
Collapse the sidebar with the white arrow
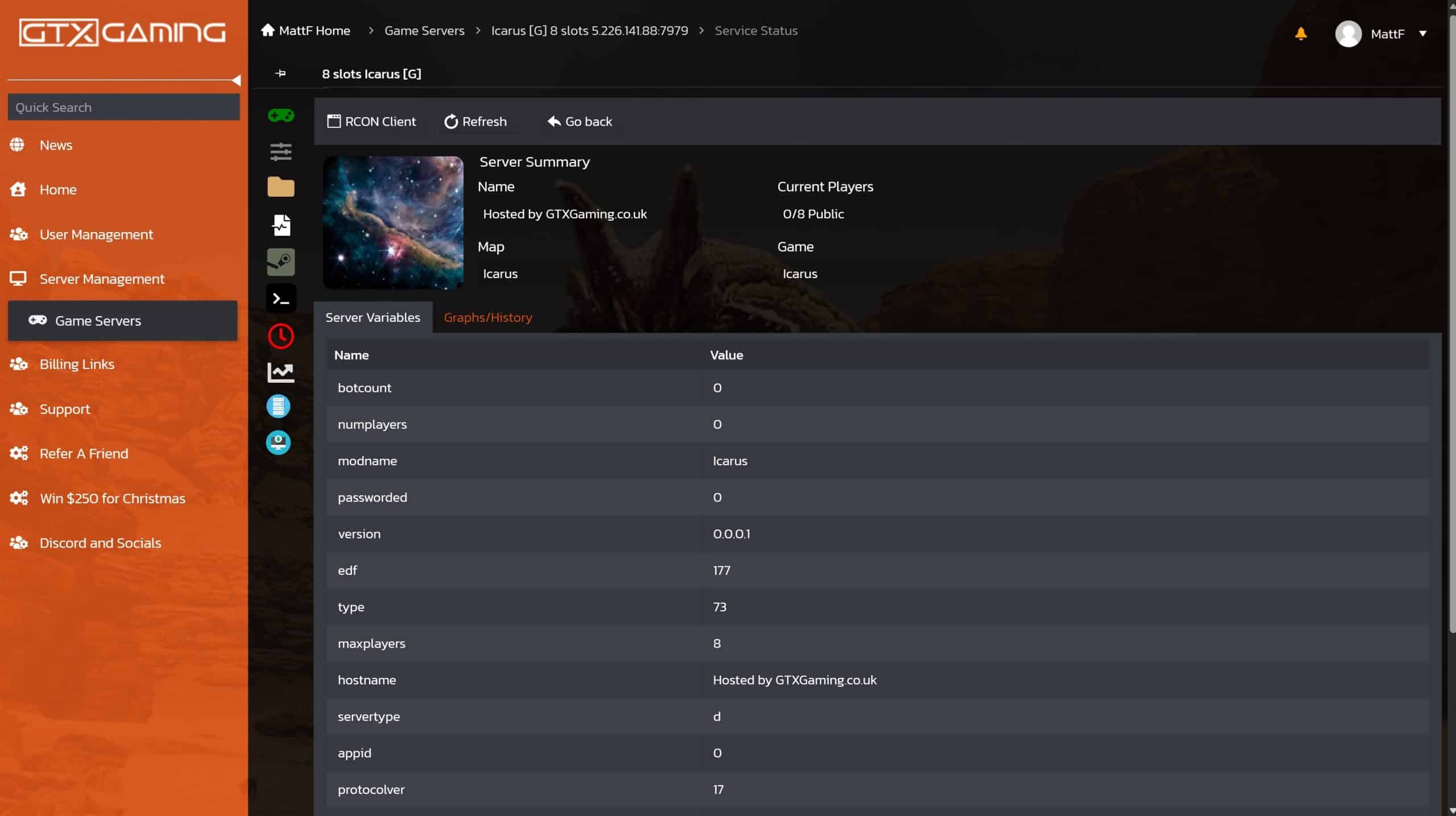point(236,80)
